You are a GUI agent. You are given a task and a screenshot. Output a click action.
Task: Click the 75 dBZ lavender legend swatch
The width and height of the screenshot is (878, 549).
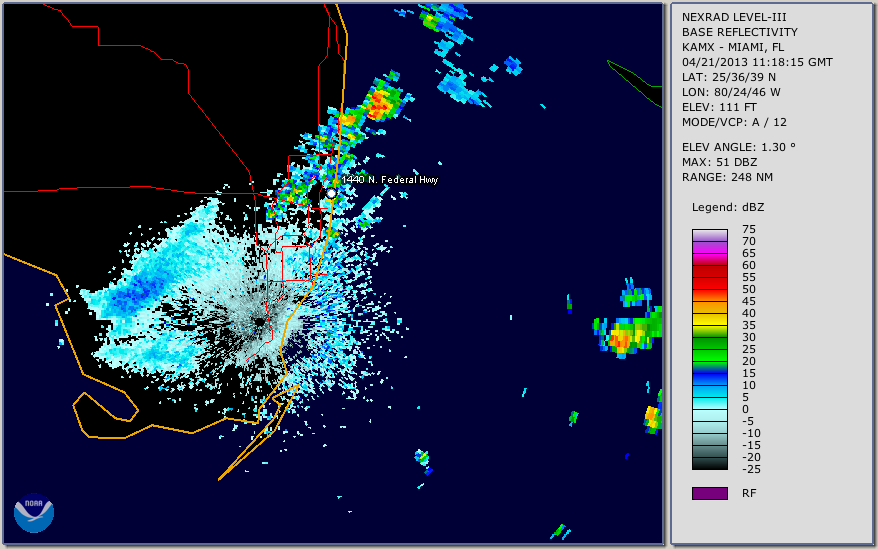point(709,235)
